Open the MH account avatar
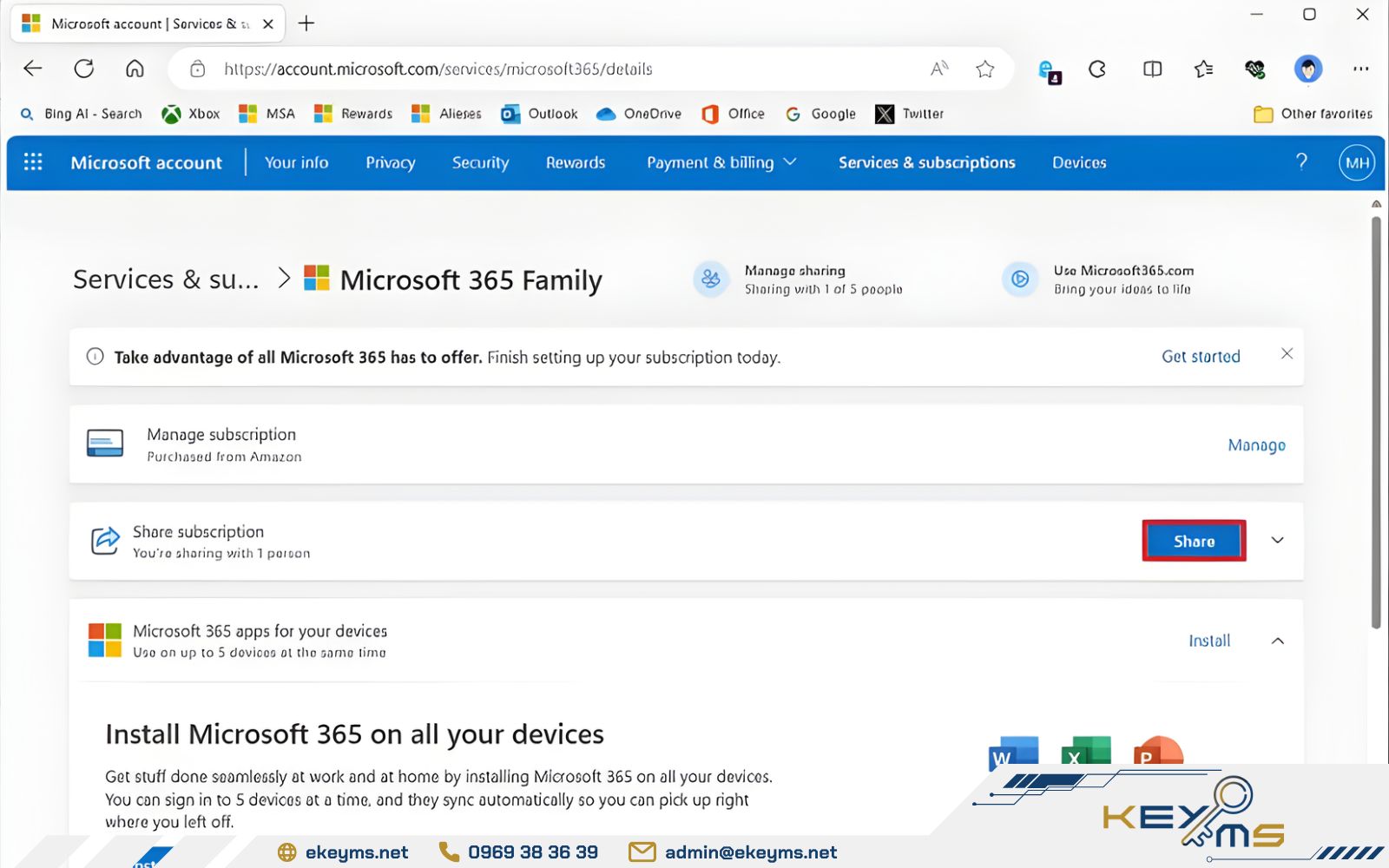The image size is (1389, 868). 1356,163
